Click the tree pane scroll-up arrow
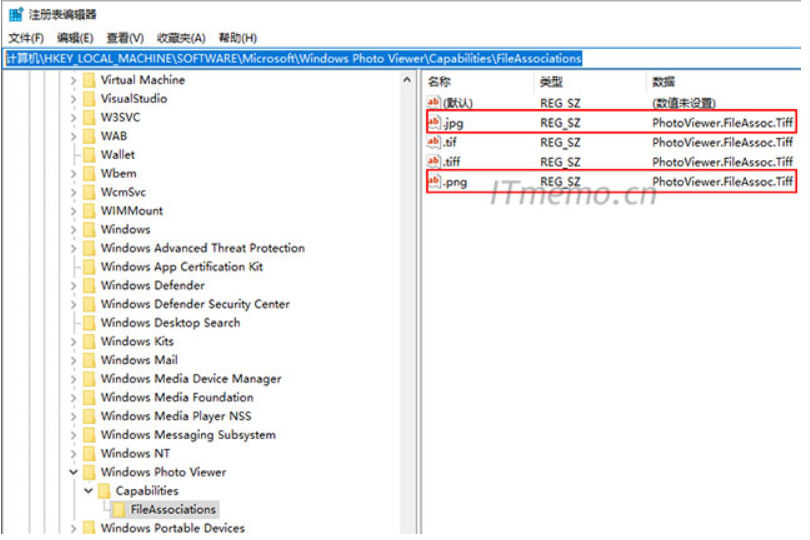Screen dimensions: 810x540 [x=407, y=80]
